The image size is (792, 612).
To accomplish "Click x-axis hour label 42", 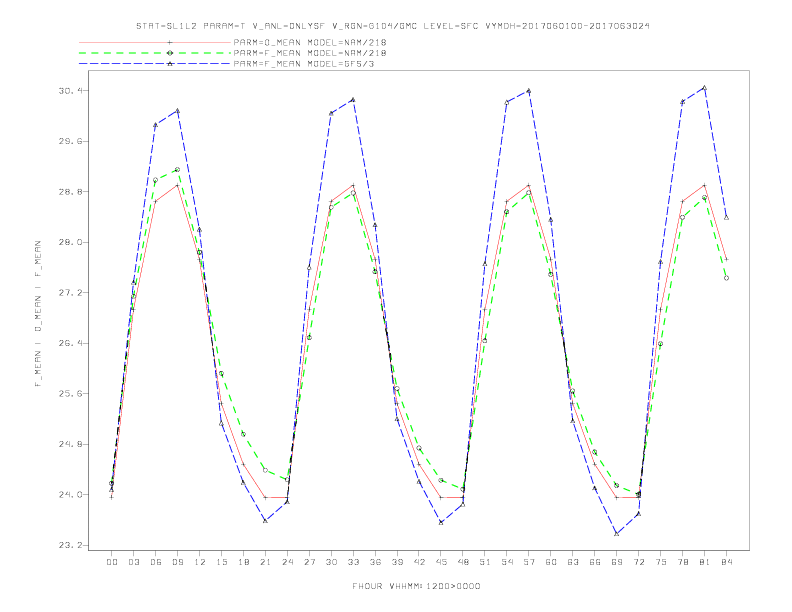I will 419,562.
